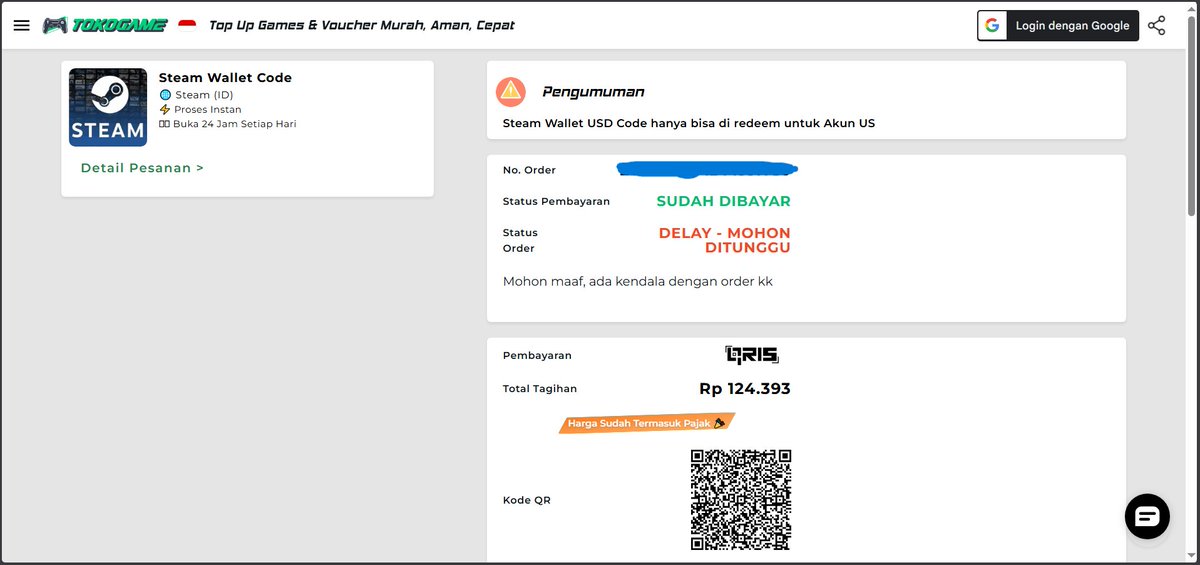This screenshot has width=1200, height=565.
Task: Click the Kode QR label
Action: [x=527, y=500]
